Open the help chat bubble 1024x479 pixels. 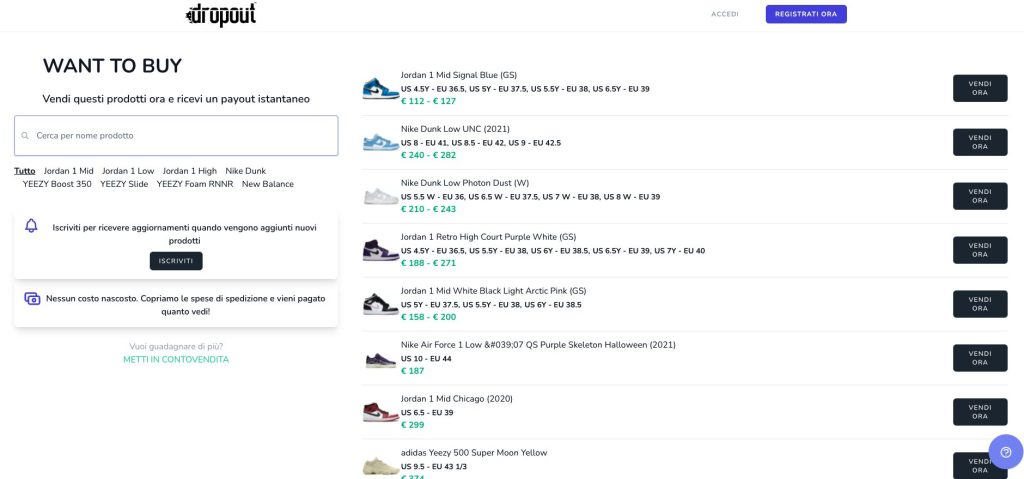point(1006,452)
